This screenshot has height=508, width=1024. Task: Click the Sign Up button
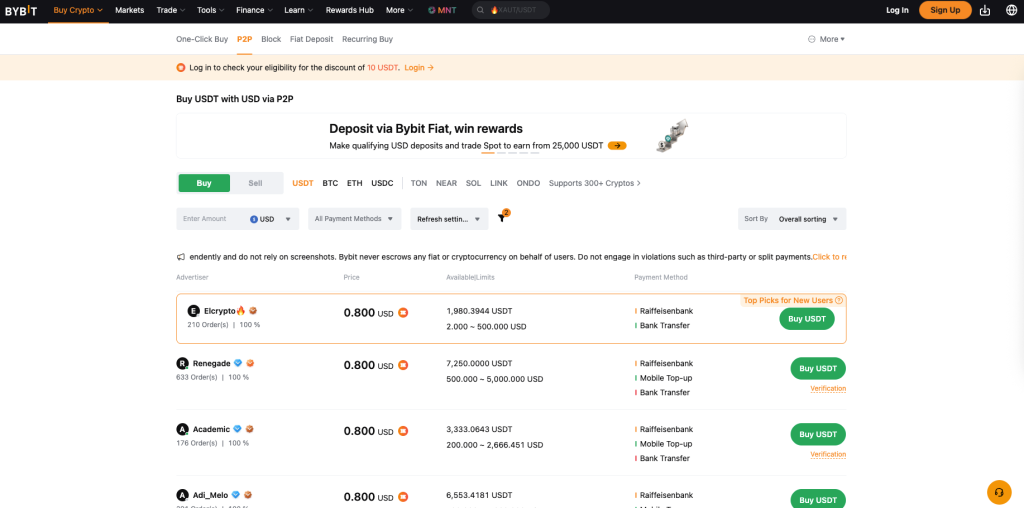click(x=945, y=10)
